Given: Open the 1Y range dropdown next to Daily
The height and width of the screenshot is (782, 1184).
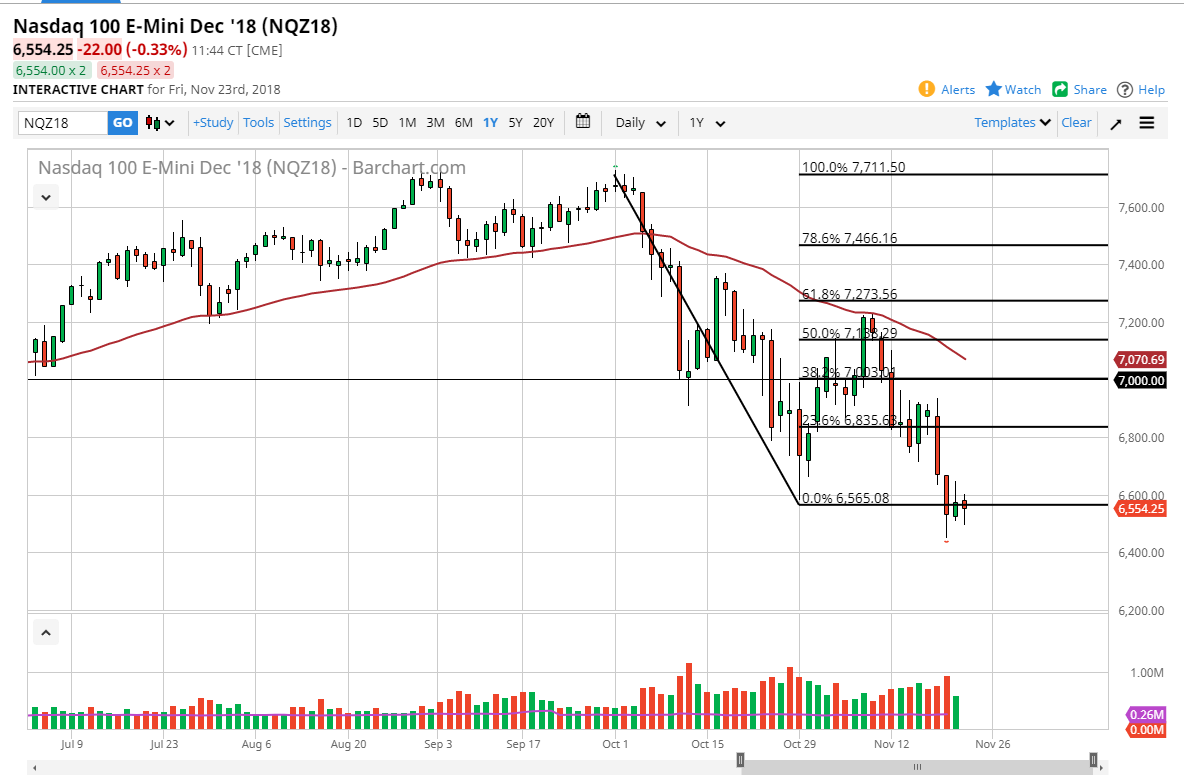Looking at the screenshot, I should click(707, 122).
